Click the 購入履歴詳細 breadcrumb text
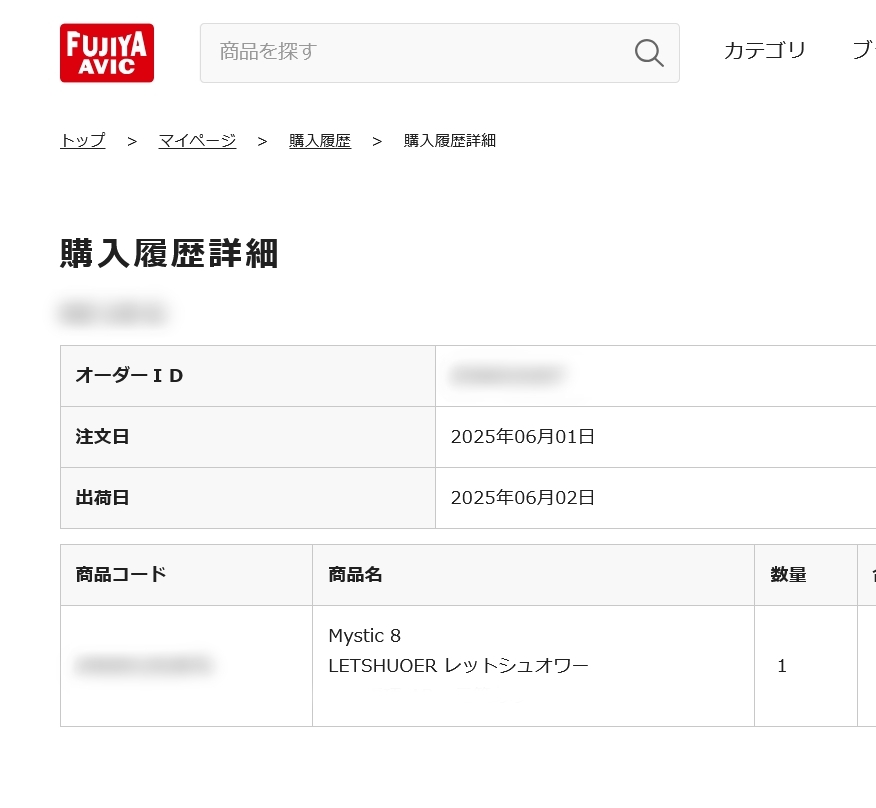This screenshot has height=808, width=876. point(450,141)
